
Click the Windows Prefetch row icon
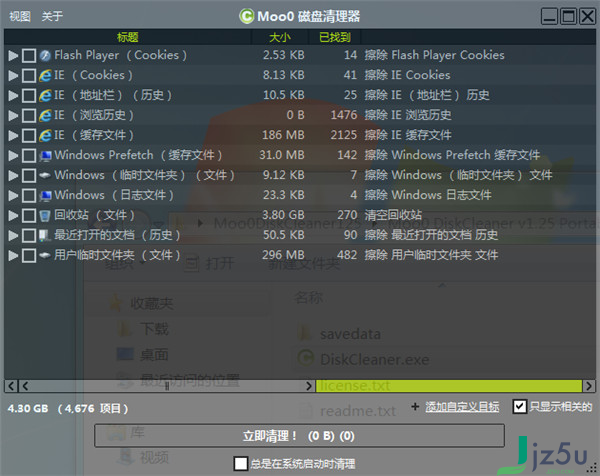46,155
